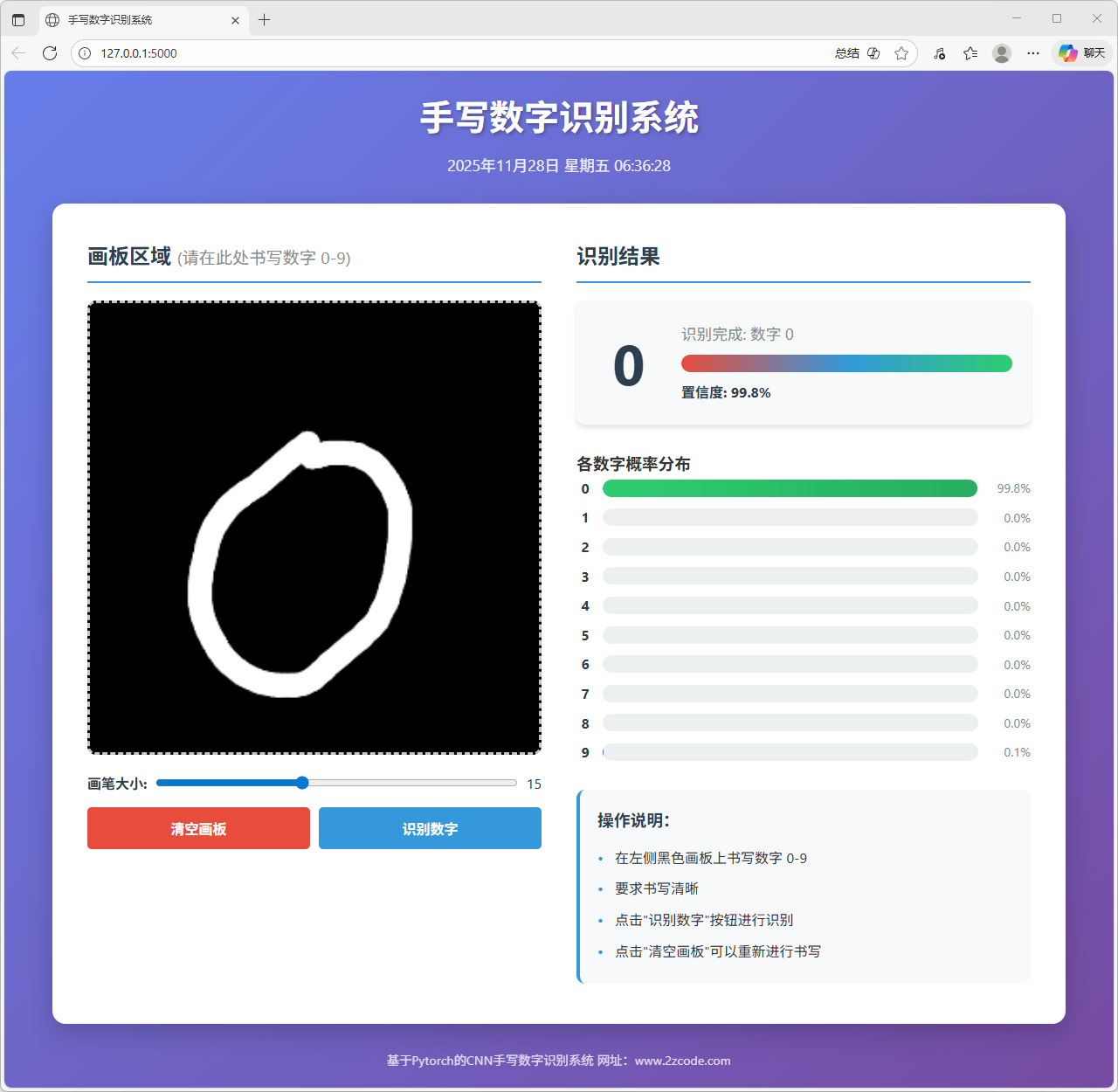The image size is (1118, 1092).
Task: Click the browser refresh icon
Action: point(50,53)
